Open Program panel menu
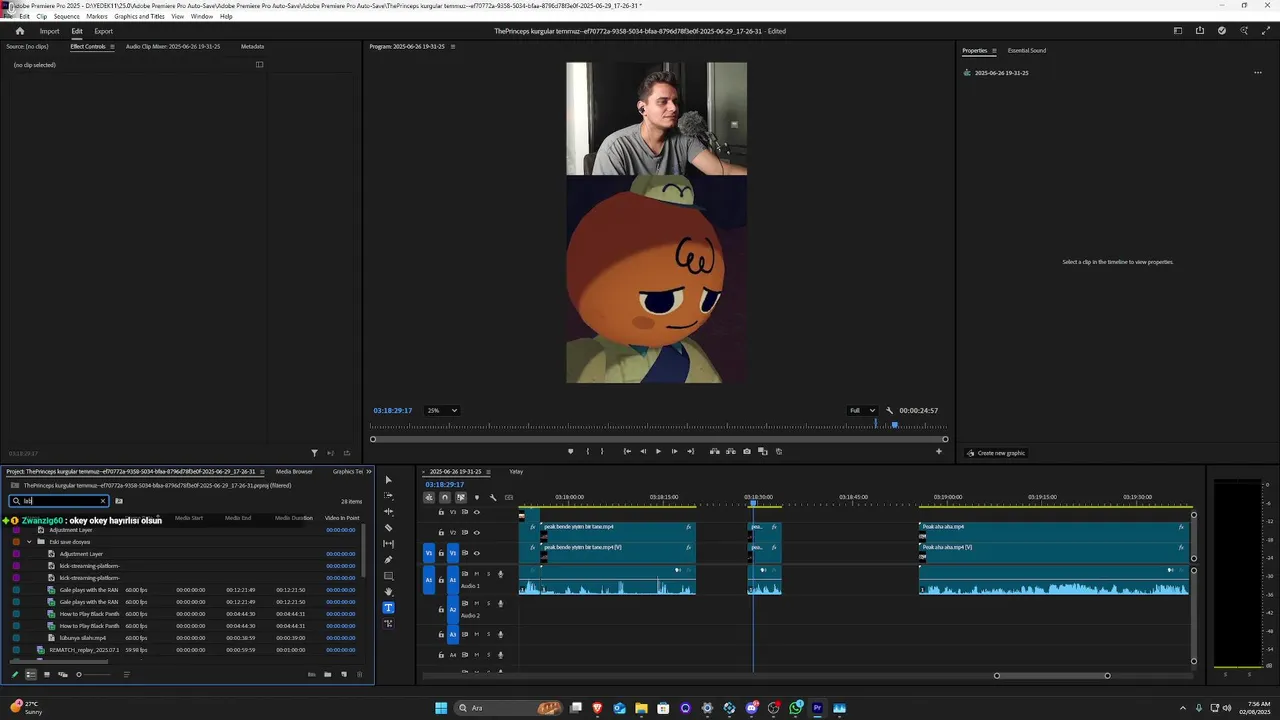The height and width of the screenshot is (720, 1280). (x=453, y=47)
